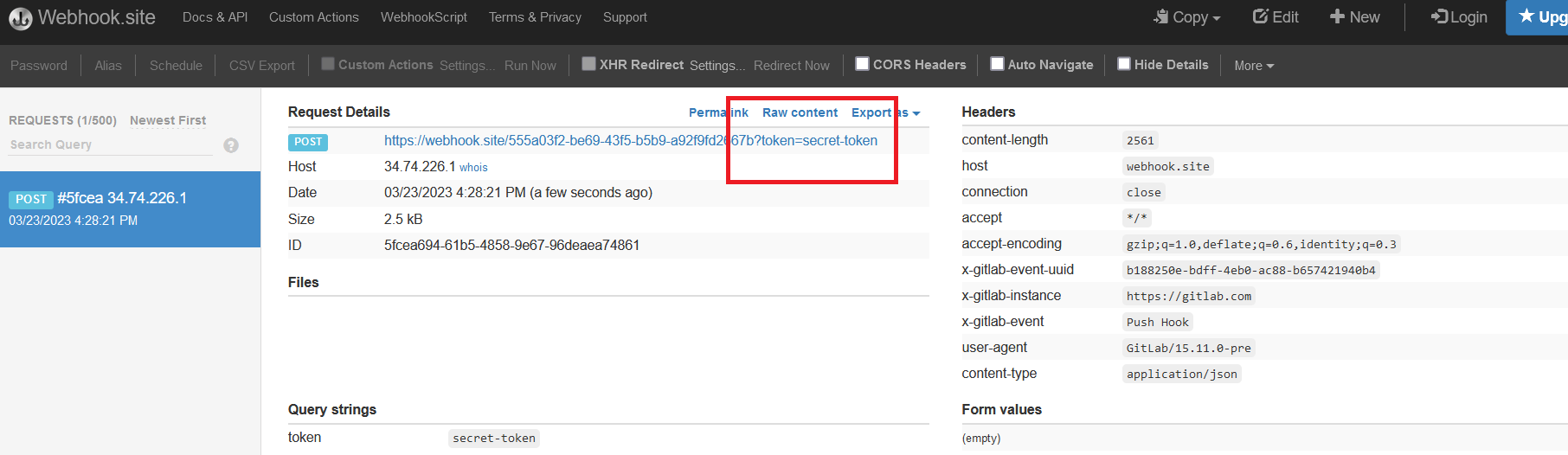Viewport: 1568px width, 455px height.
Task: Click the Search Query input field
Action: point(110,144)
